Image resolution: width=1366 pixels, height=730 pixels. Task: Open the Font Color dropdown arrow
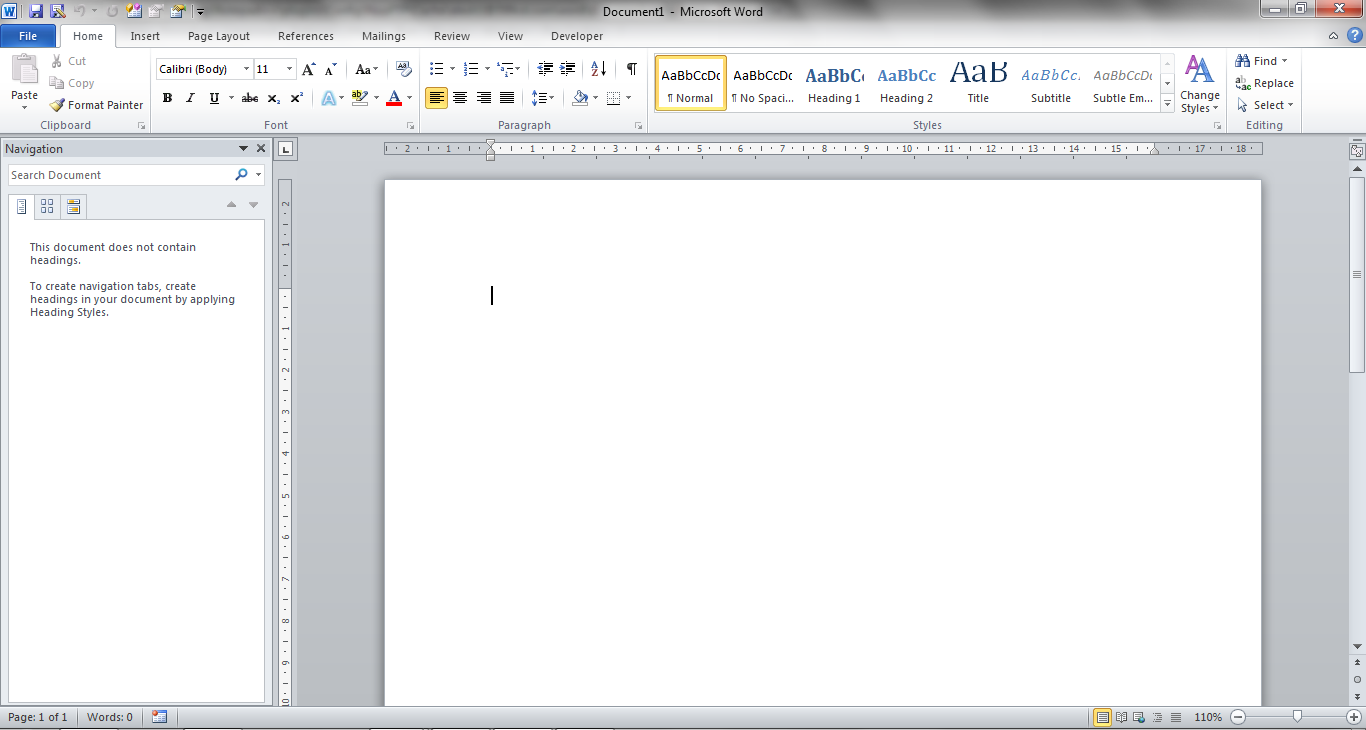pyautogui.click(x=409, y=98)
